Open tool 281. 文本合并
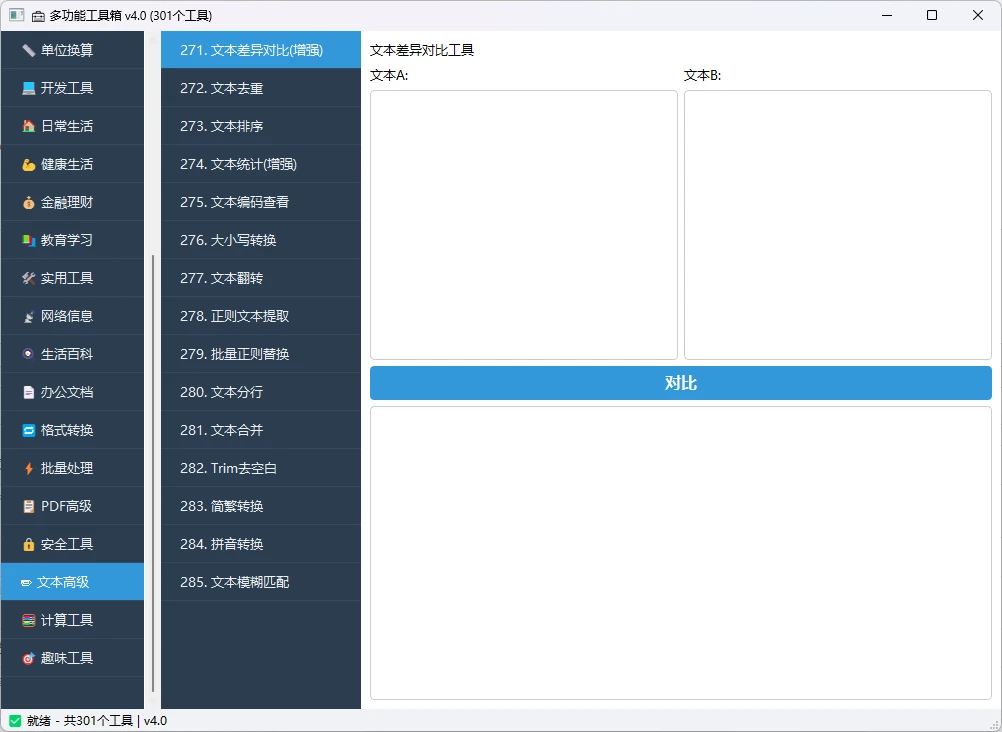The image size is (1002, 732). point(261,430)
